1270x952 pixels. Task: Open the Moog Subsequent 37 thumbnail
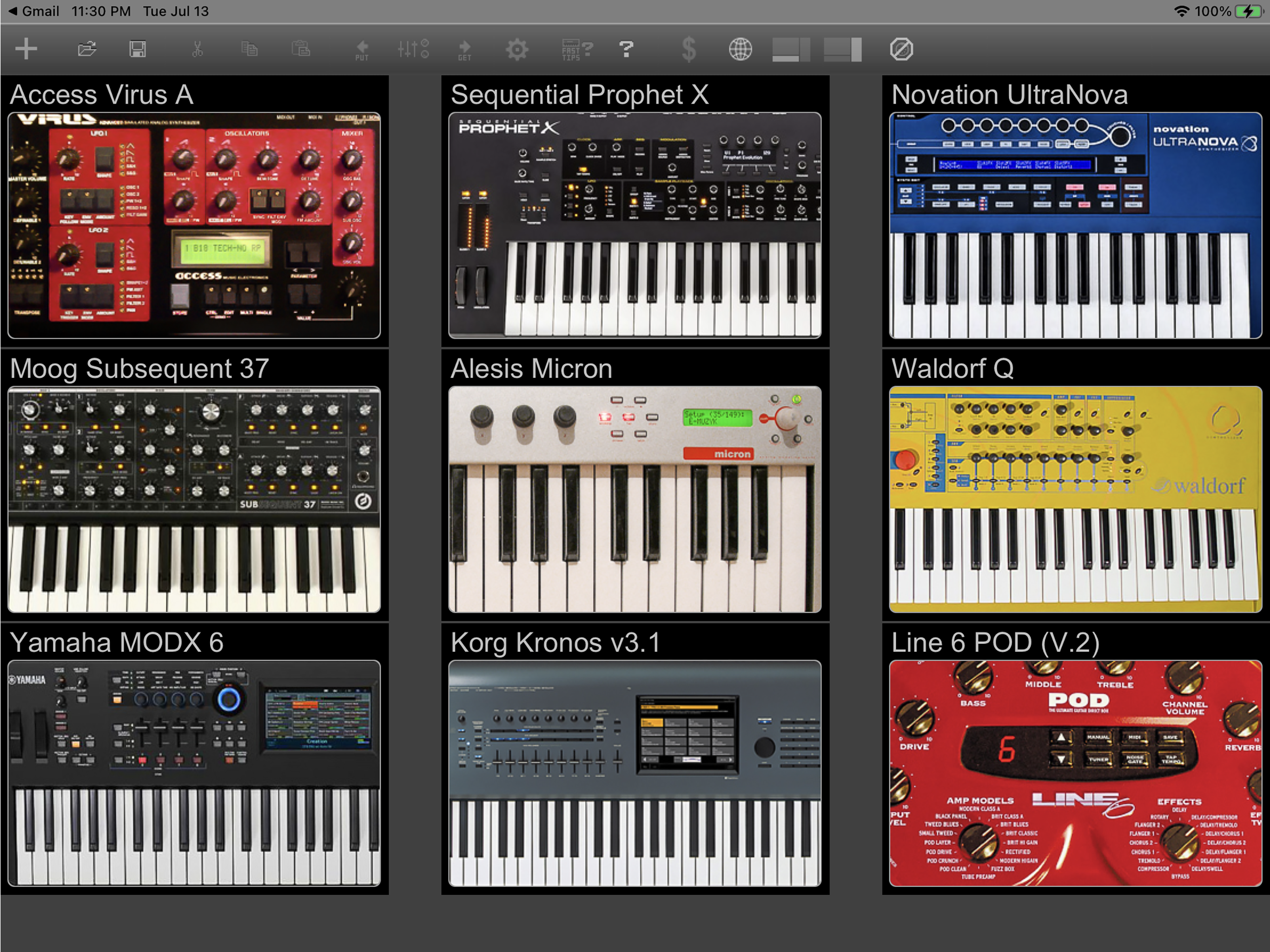(194, 499)
